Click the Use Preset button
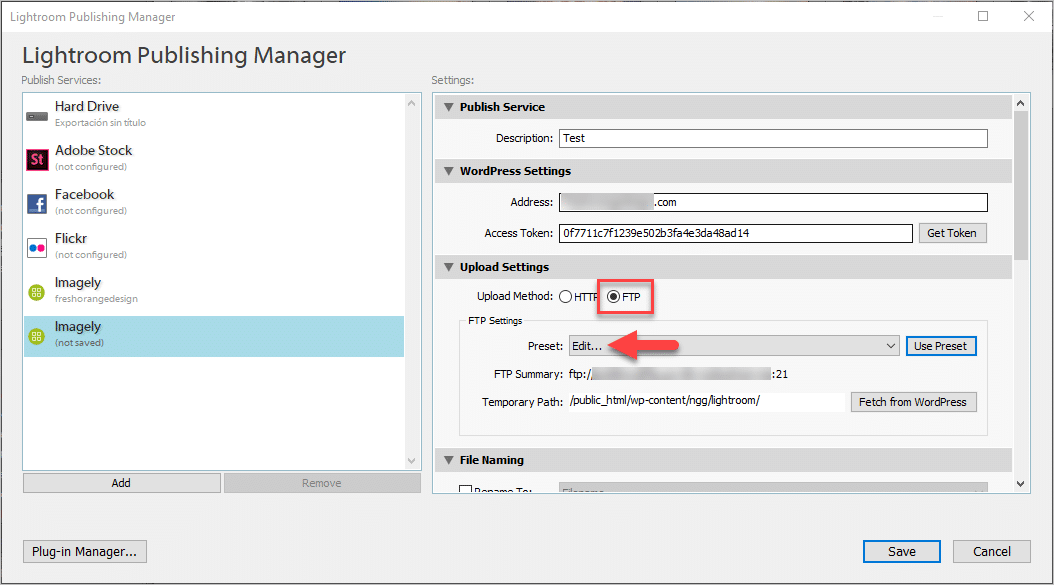Screen dimensions: 1054x585 pyautogui.click(x=940, y=346)
